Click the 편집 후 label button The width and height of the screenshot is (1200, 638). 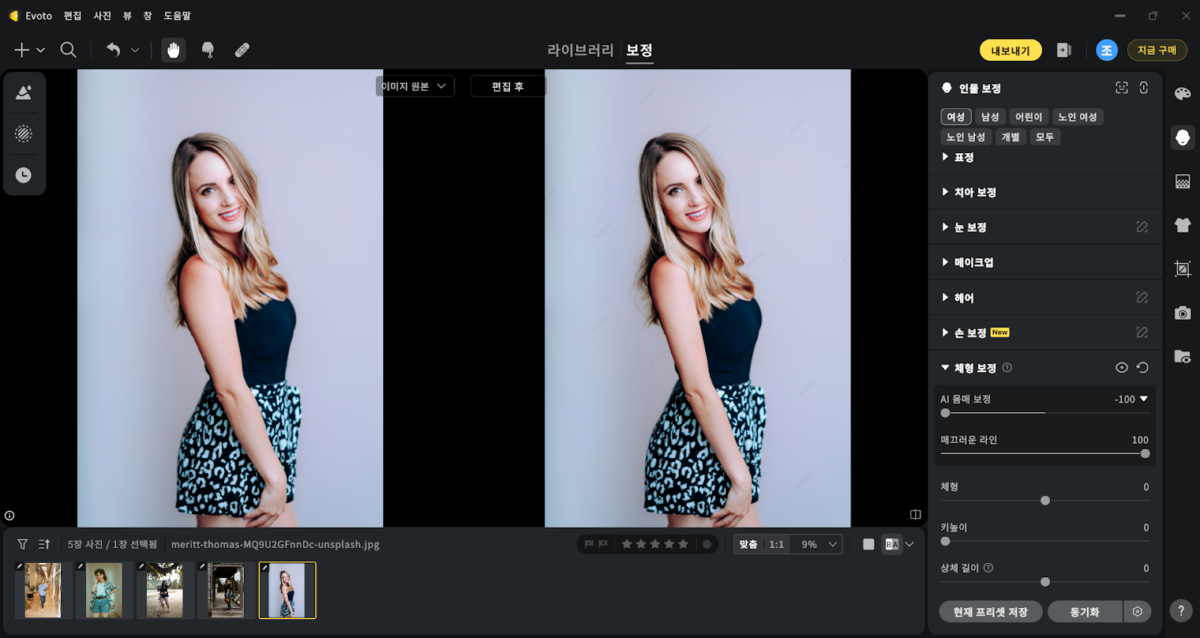[x=508, y=87]
